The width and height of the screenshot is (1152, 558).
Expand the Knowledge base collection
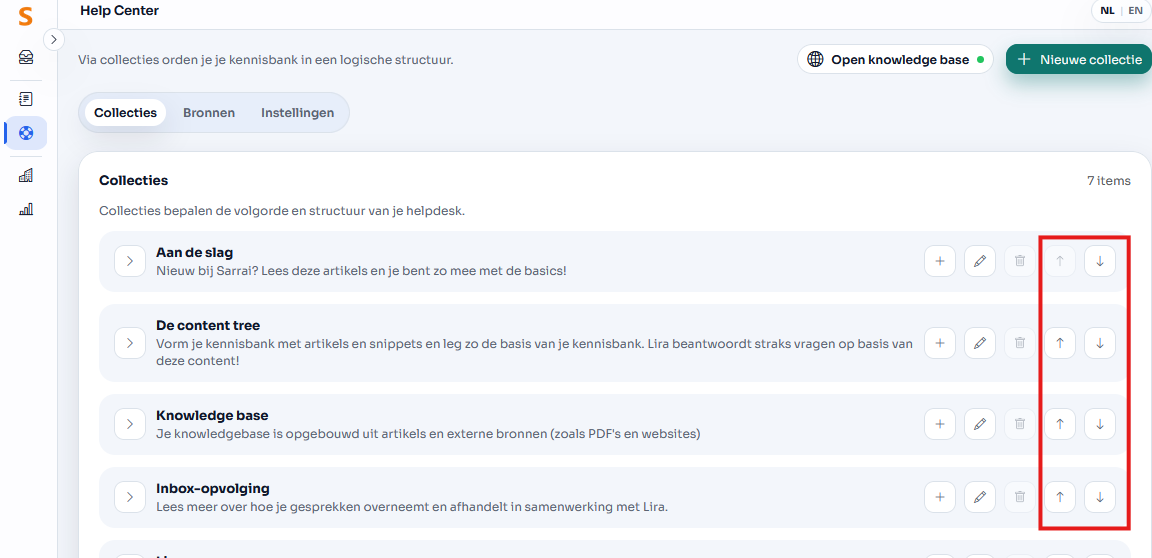coord(130,424)
